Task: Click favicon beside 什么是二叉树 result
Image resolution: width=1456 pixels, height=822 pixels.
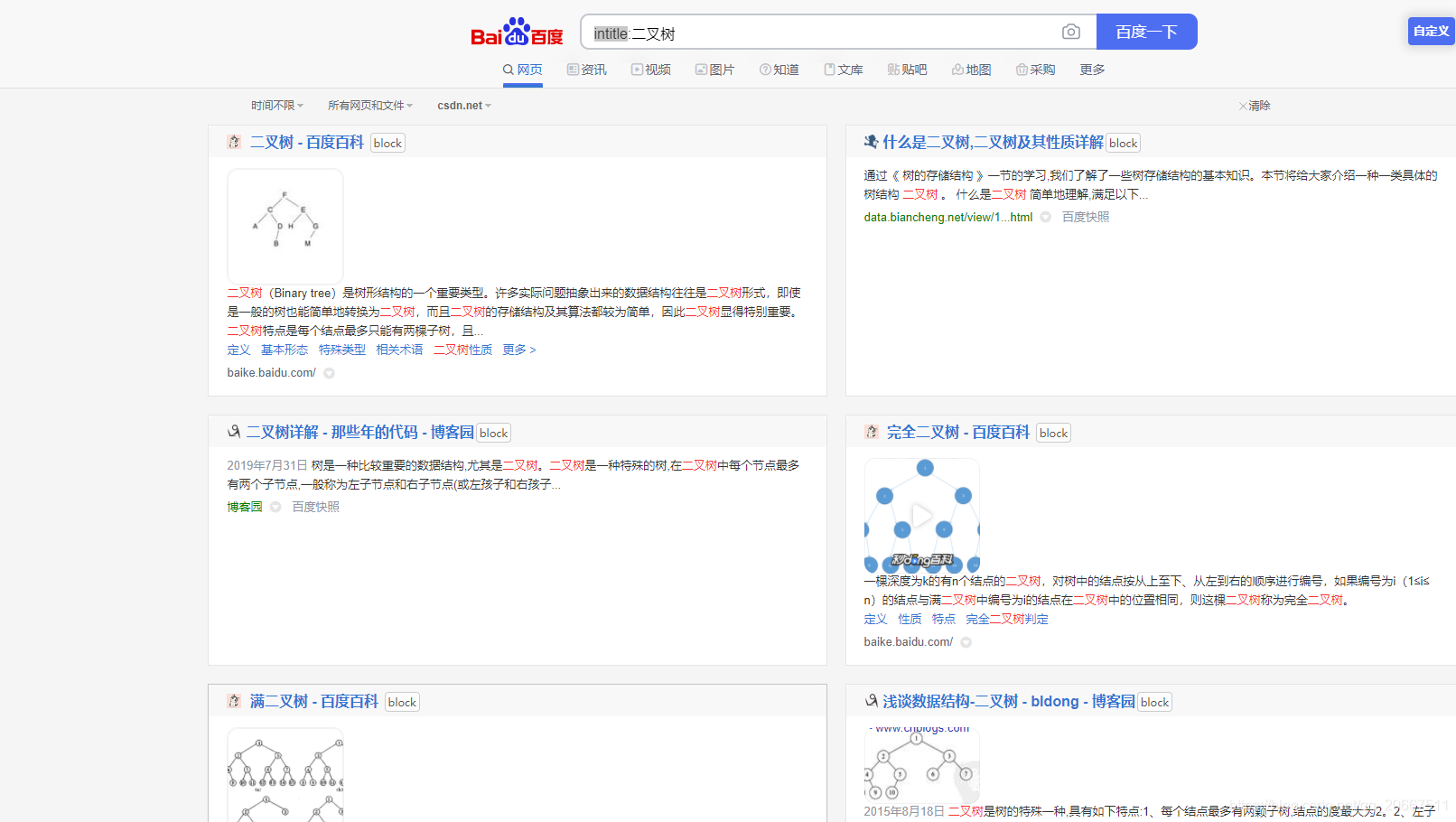Action: tap(871, 142)
